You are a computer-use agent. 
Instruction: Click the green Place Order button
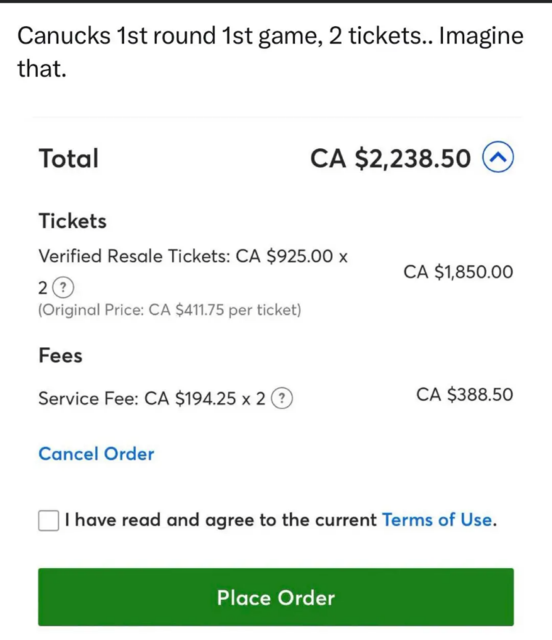276,597
